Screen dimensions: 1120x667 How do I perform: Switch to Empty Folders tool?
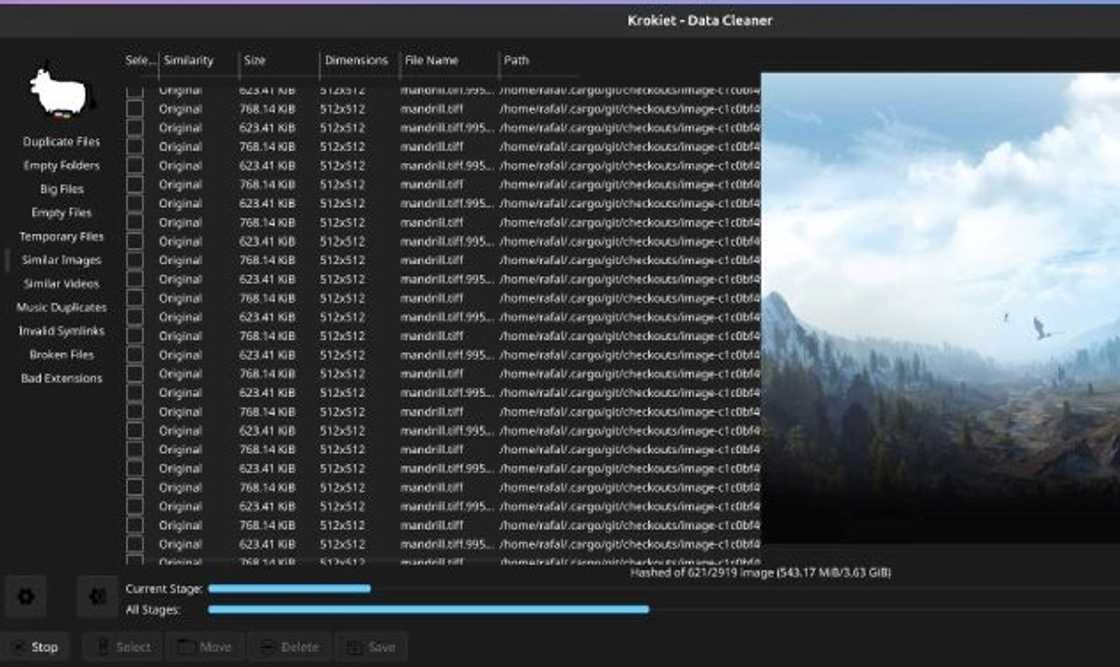click(x=61, y=165)
